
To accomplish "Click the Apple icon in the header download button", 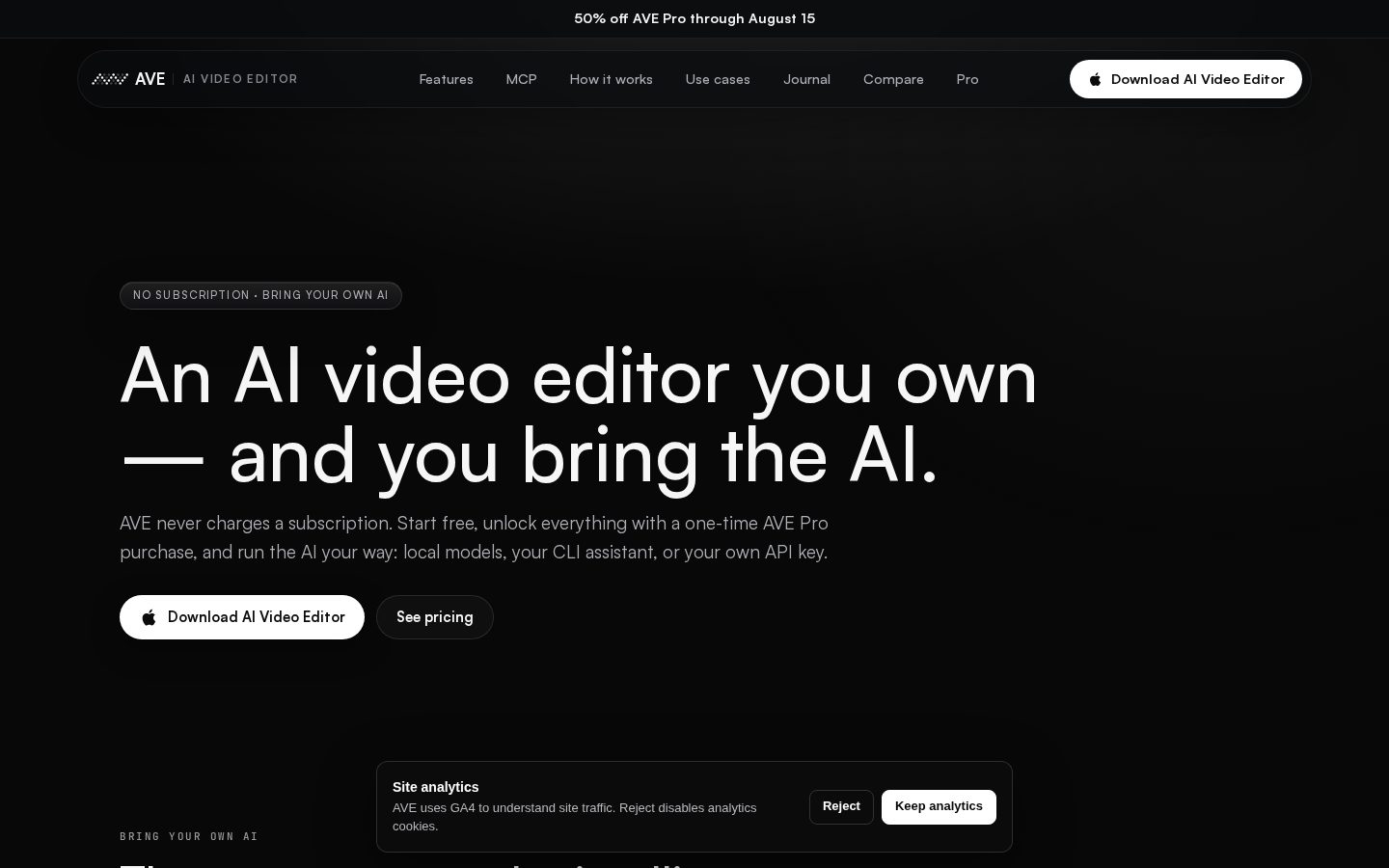I will coord(1095,79).
